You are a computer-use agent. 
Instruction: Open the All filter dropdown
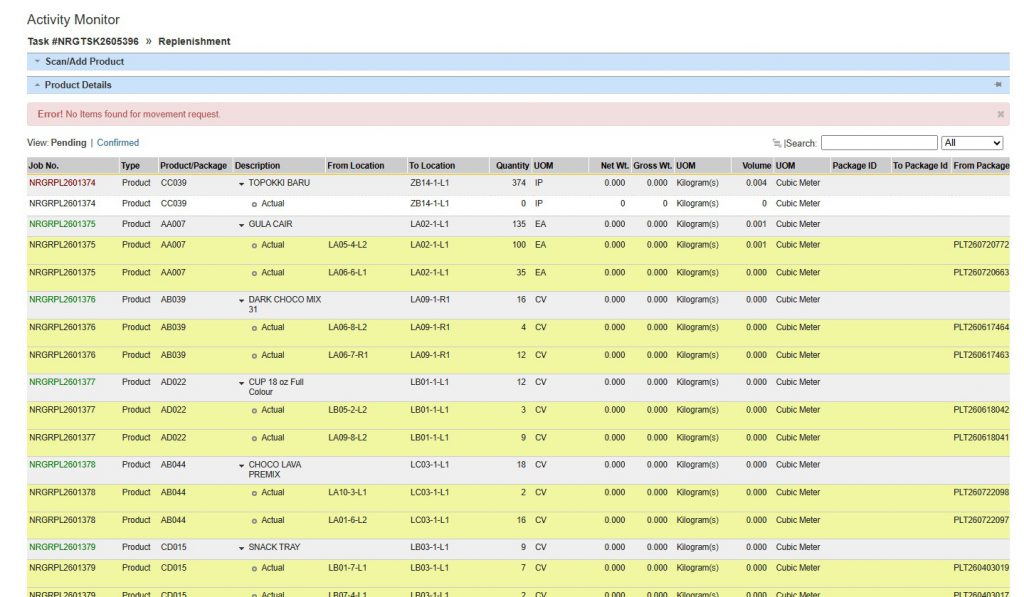pos(972,142)
